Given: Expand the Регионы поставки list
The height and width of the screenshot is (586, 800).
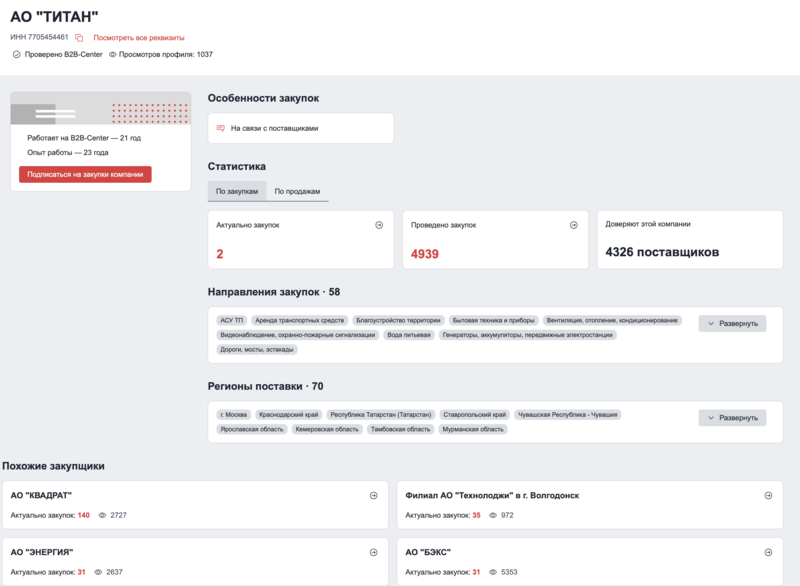Looking at the screenshot, I should point(733,417).
